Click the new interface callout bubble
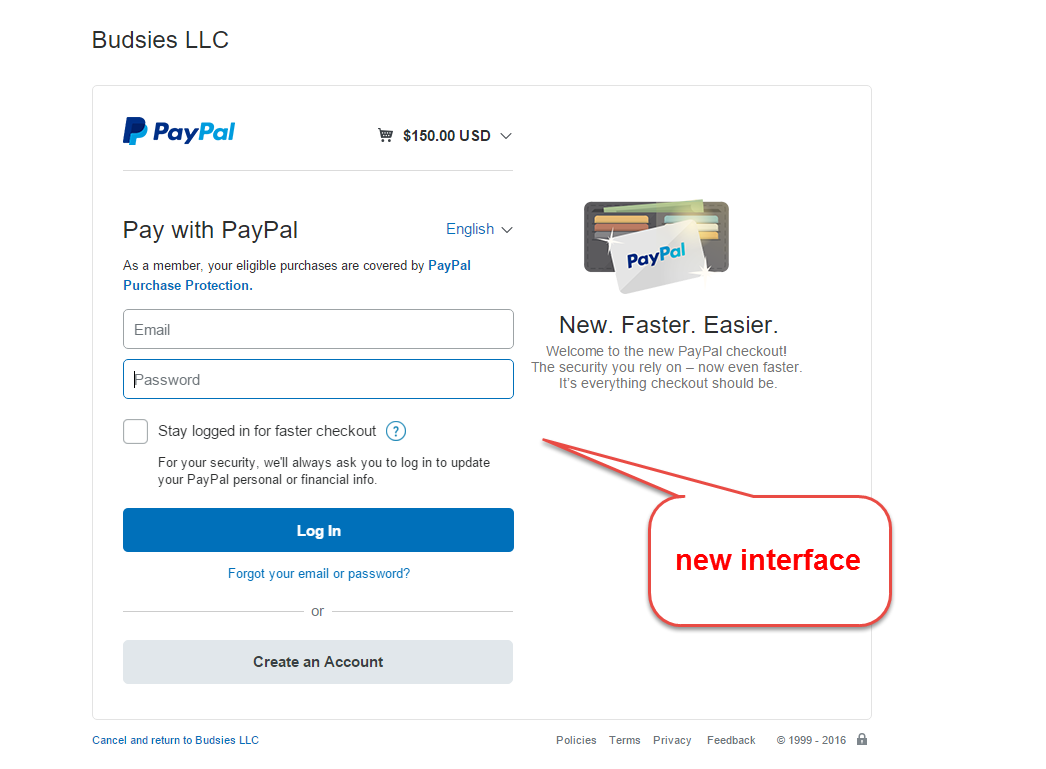Screen dimensions: 1046x769 click(x=769, y=560)
